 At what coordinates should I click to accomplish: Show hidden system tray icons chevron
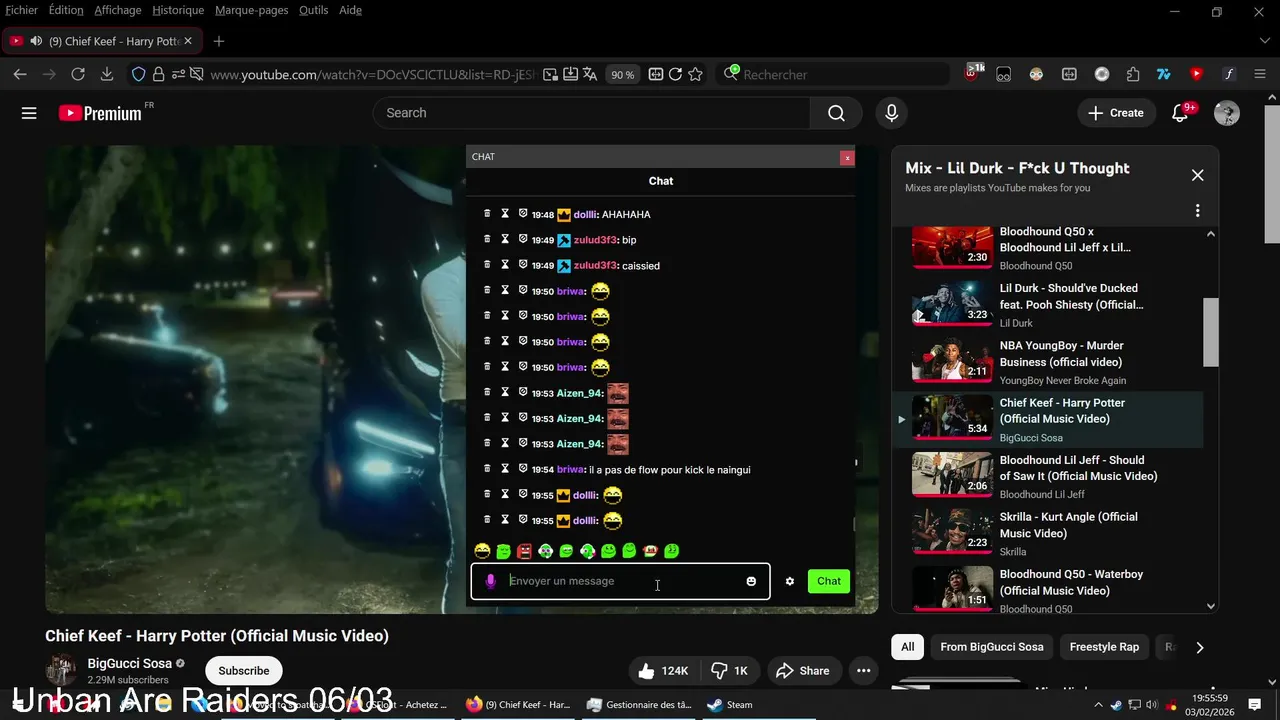[1099, 705]
